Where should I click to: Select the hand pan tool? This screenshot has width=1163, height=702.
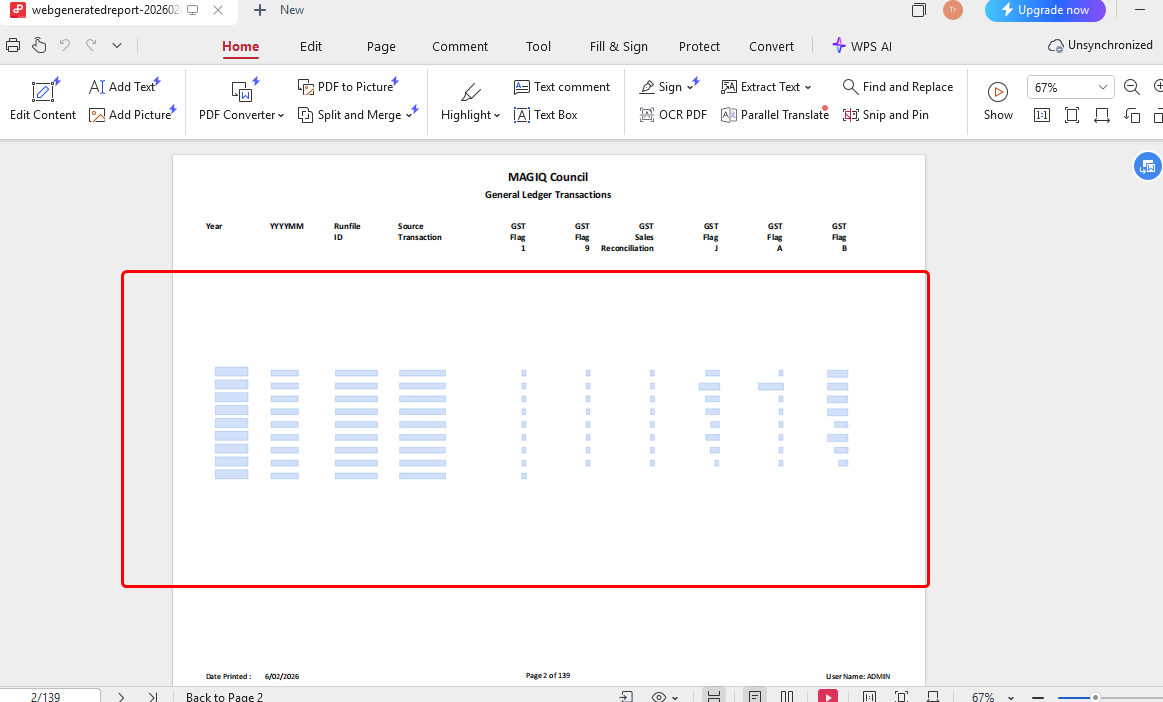pos(39,45)
